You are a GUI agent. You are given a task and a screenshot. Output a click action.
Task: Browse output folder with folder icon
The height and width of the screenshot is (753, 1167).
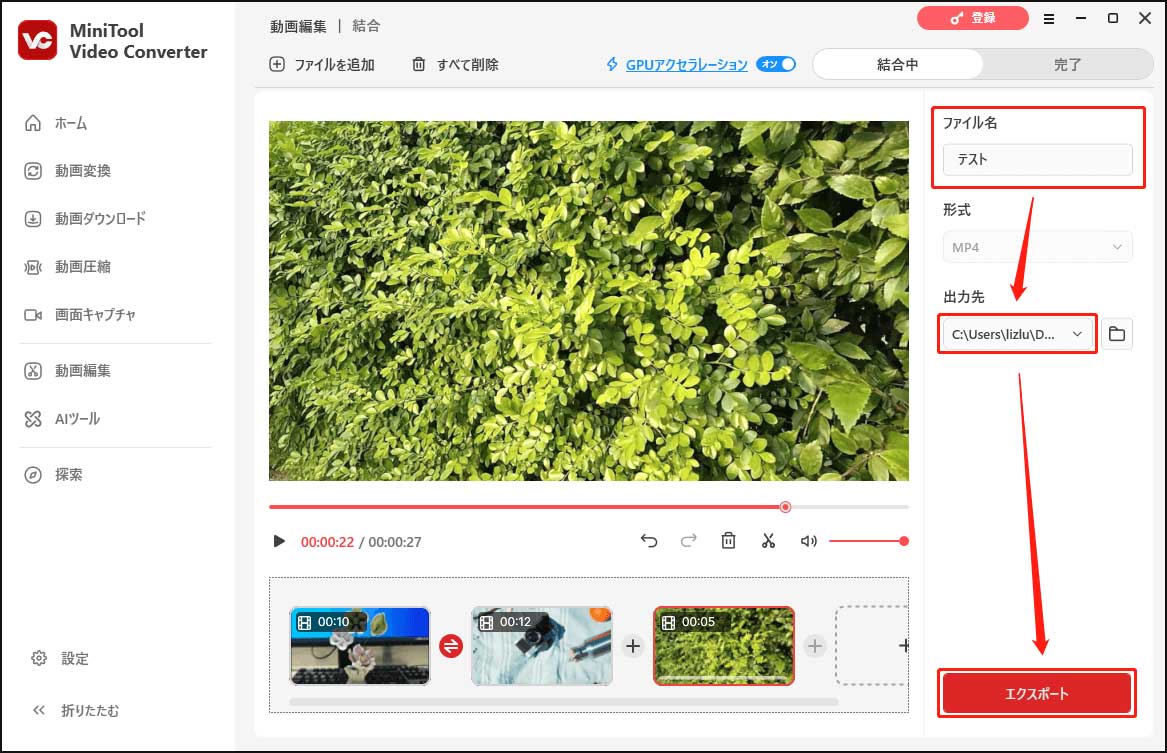1116,334
